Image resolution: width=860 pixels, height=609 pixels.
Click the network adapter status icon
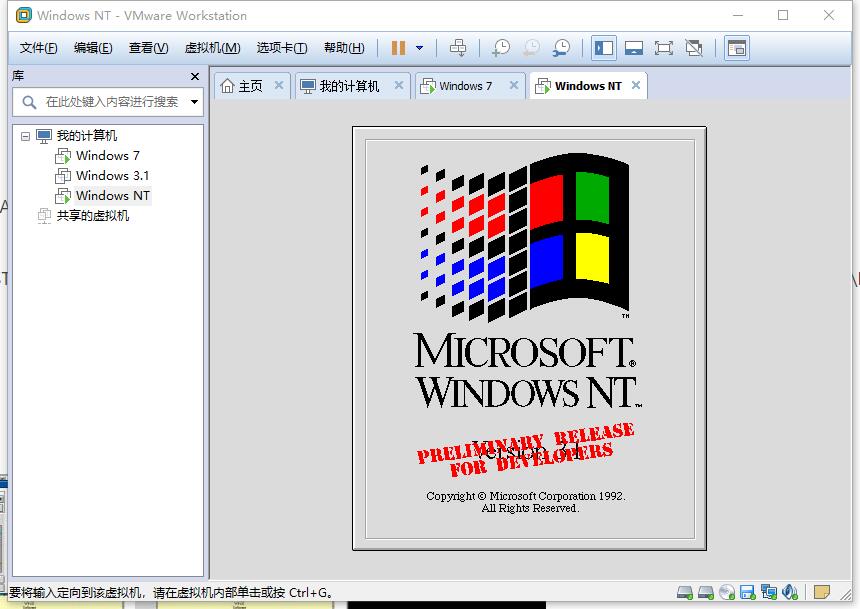point(769,593)
